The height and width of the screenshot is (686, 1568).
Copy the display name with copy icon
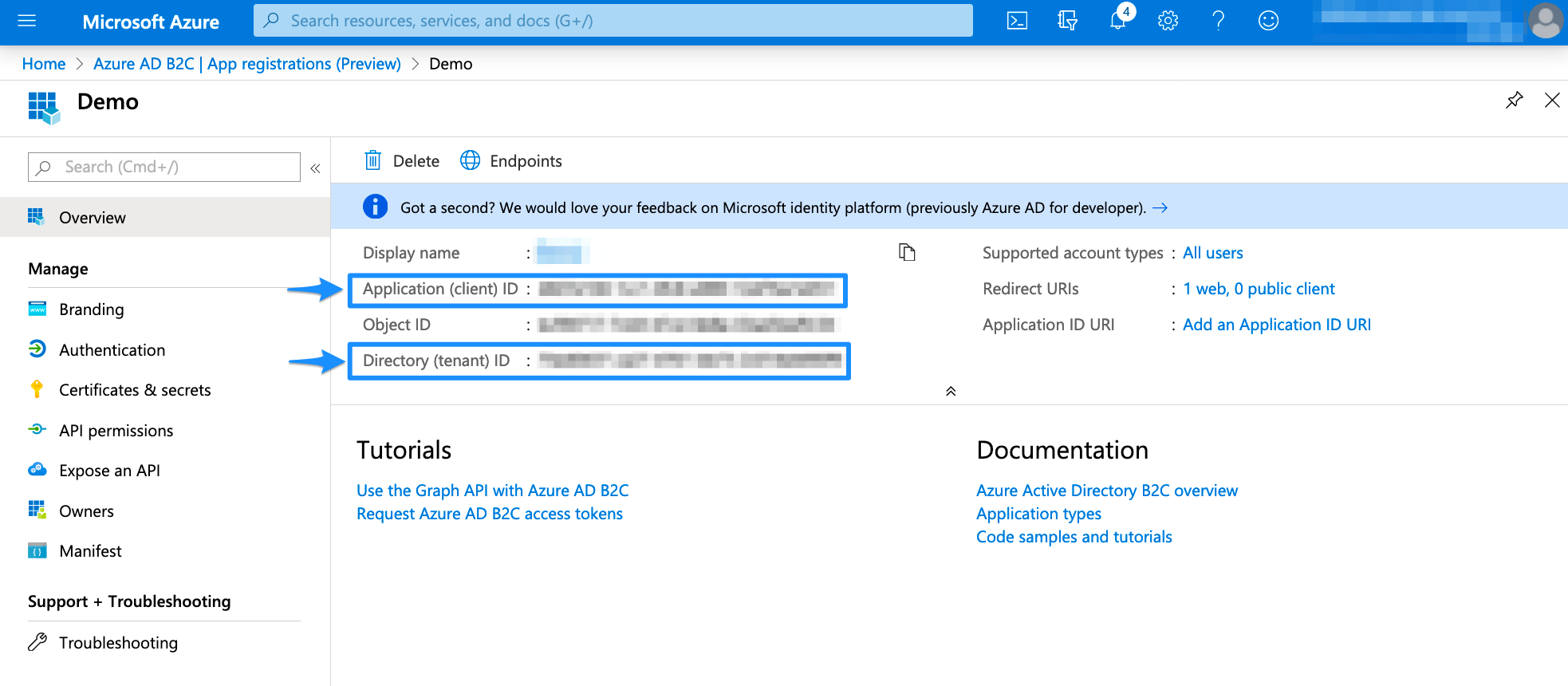pyautogui.click(x=907, y=253)
